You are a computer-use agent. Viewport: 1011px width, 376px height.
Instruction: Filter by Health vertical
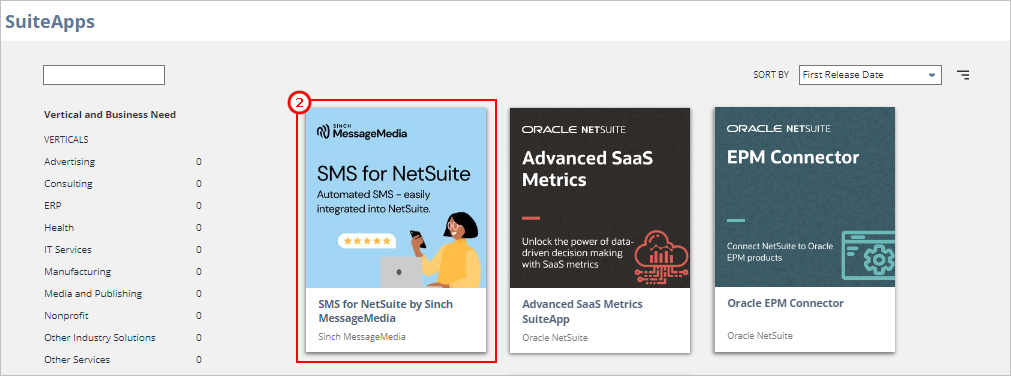pos(59,228)
